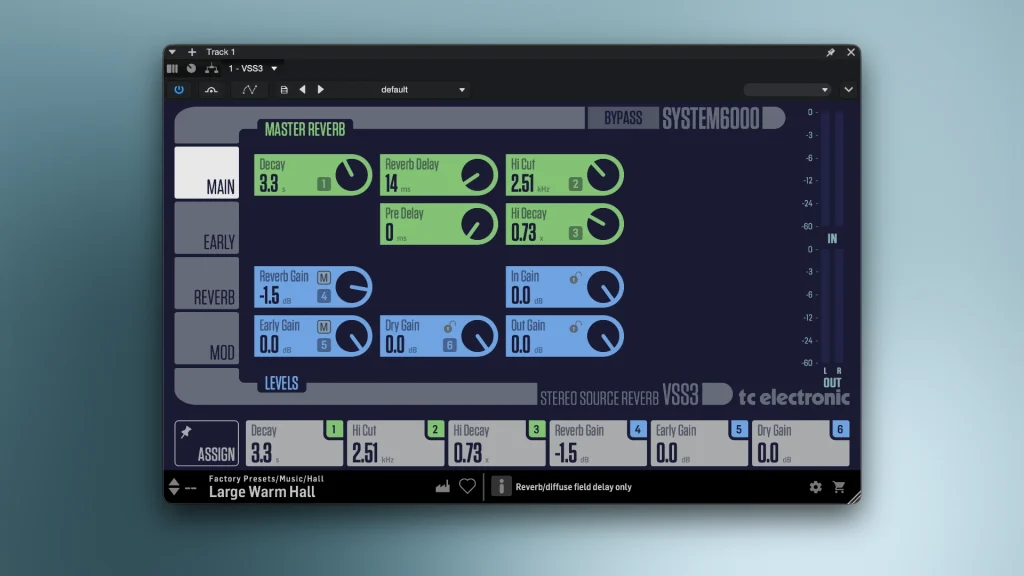Click the bottom-right window grip handle

[x=854, y=497]
